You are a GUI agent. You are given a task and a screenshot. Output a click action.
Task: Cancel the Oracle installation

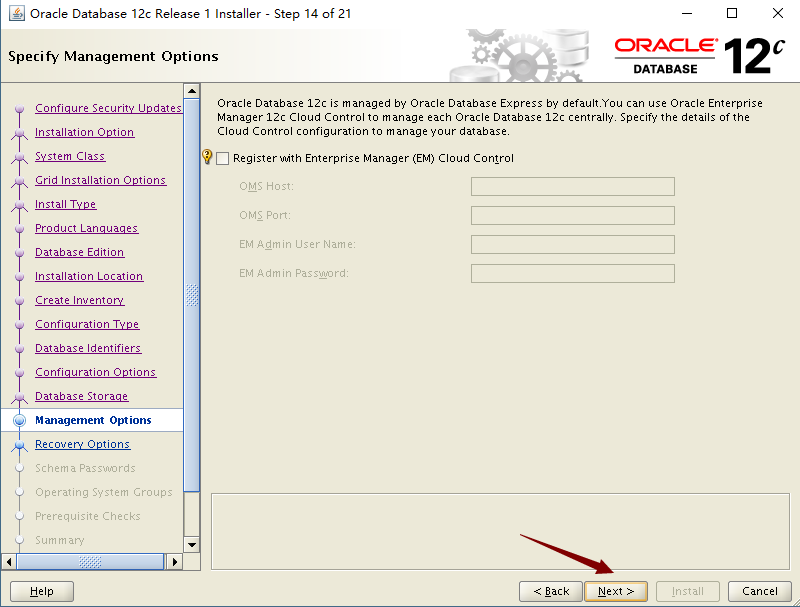pyautogui.click(x=760, y=591)
